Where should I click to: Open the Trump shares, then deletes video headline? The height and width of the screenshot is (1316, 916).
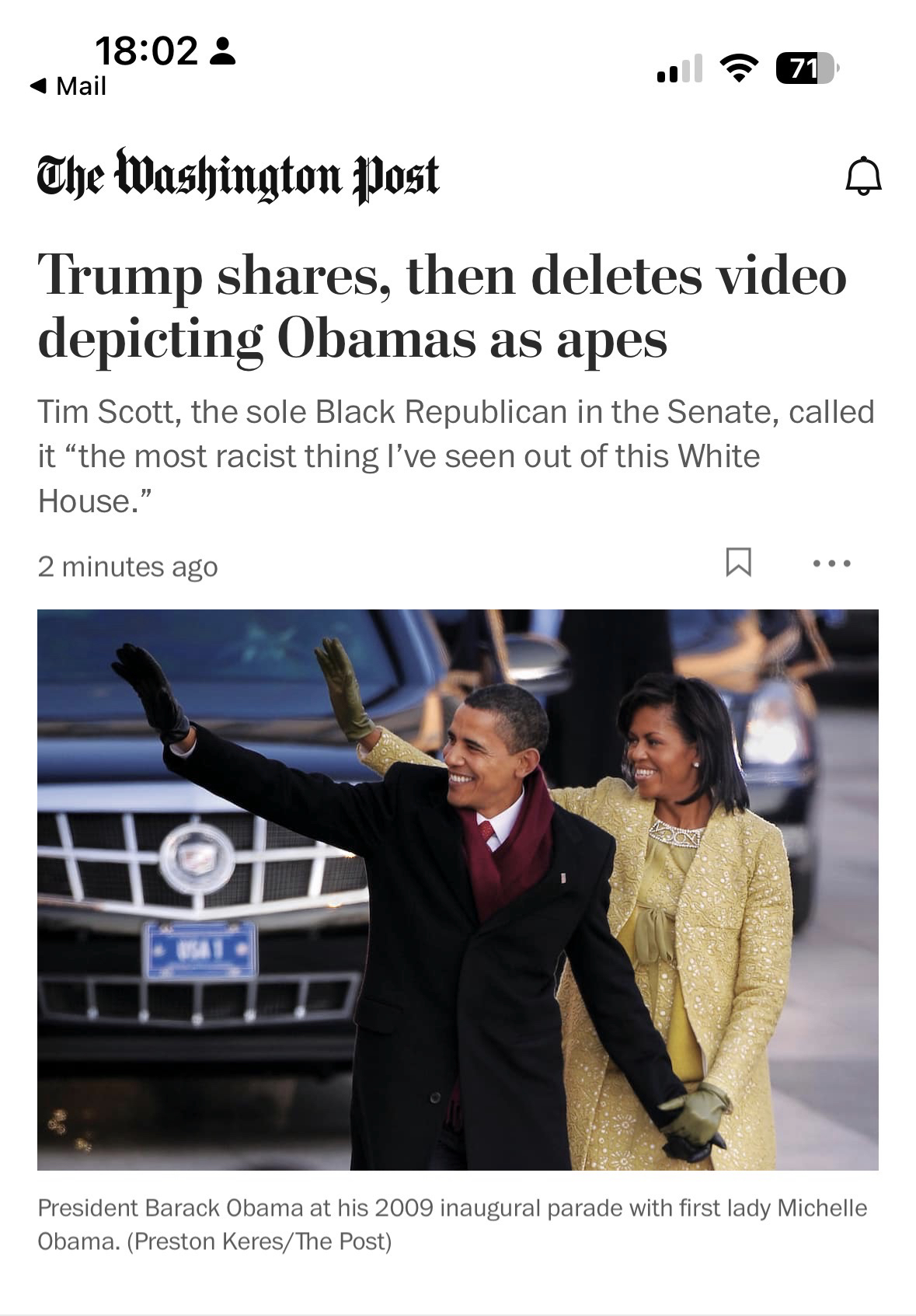pos(441,306)
